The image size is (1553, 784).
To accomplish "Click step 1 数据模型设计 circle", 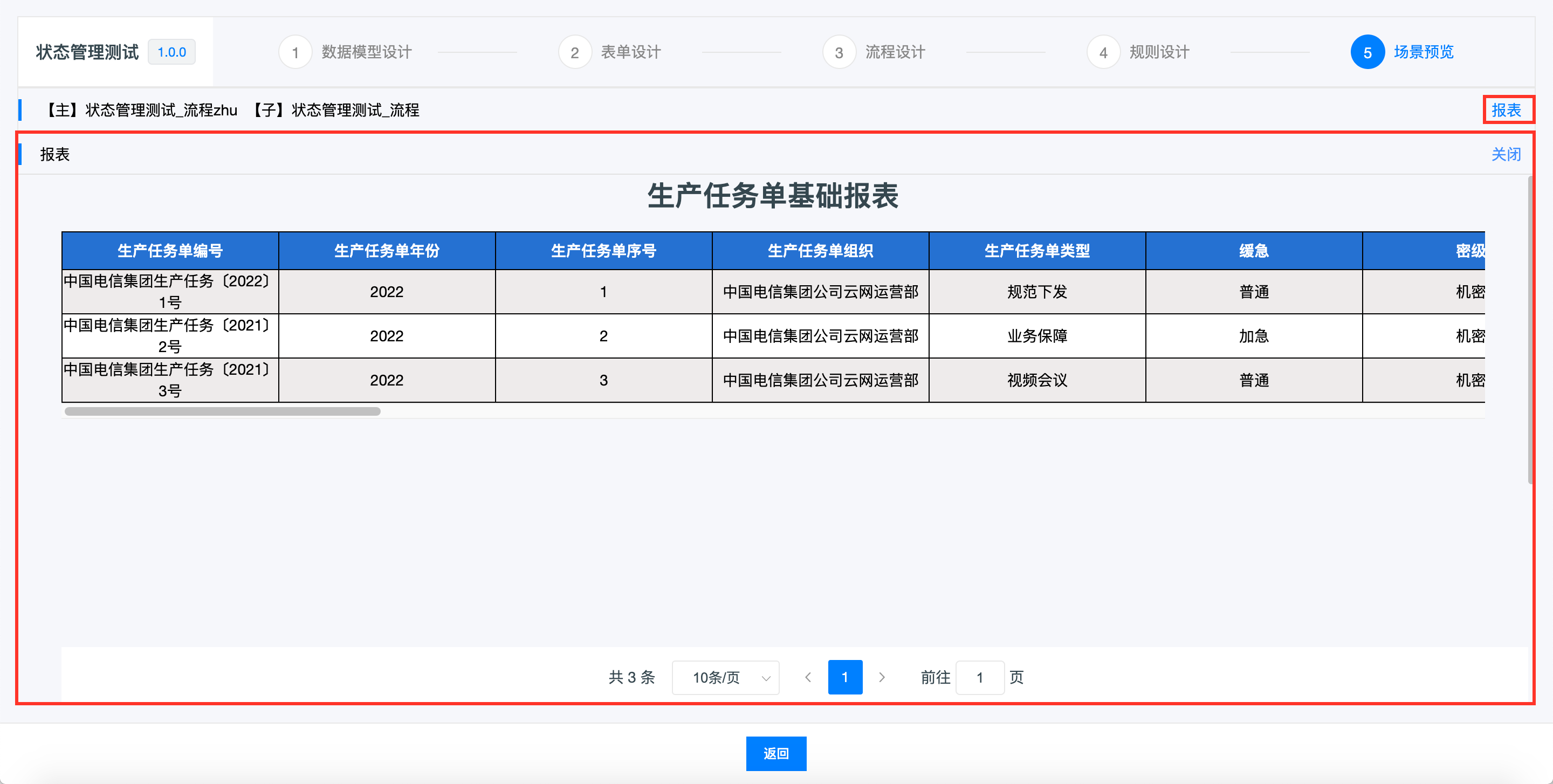I will (296, 52).
